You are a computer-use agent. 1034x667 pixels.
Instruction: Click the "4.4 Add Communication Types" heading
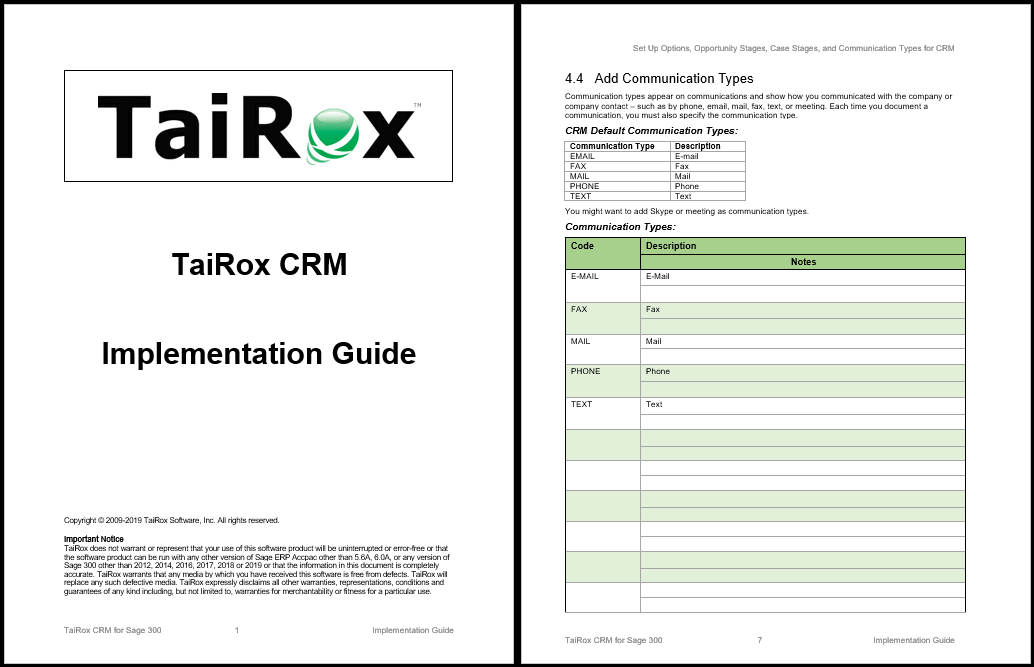coord(659,78)
